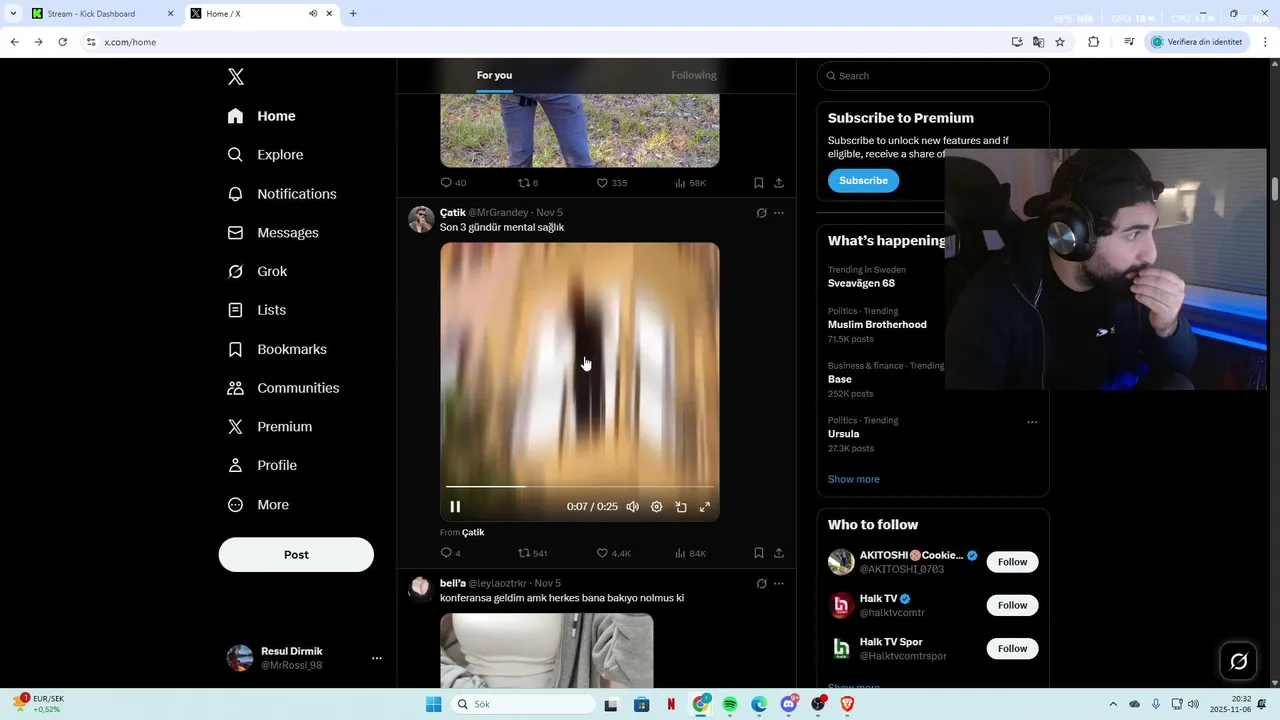Open Premium from the sidebar
Image resolution: width=1280 pixels, height=720 pixels.
(270, 427)
